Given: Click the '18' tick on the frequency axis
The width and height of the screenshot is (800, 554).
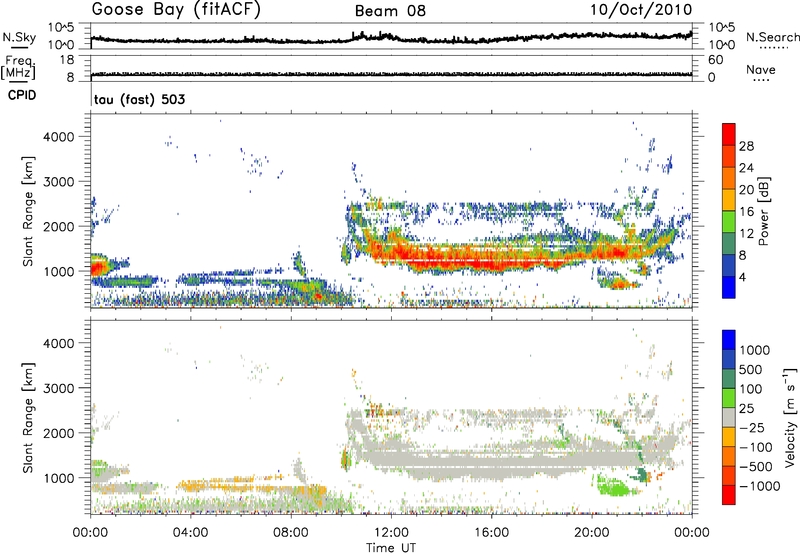Looking at the screenshot, I should [67, 60].
